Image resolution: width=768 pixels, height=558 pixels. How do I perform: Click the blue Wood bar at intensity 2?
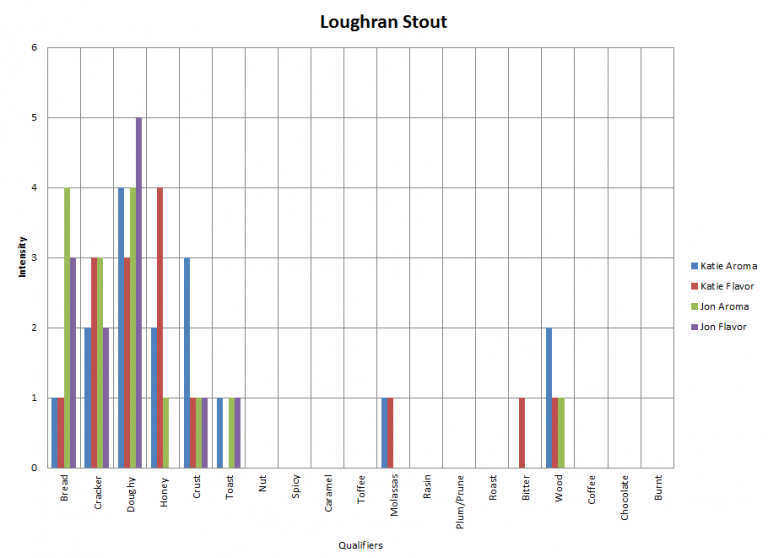point(550,397)
